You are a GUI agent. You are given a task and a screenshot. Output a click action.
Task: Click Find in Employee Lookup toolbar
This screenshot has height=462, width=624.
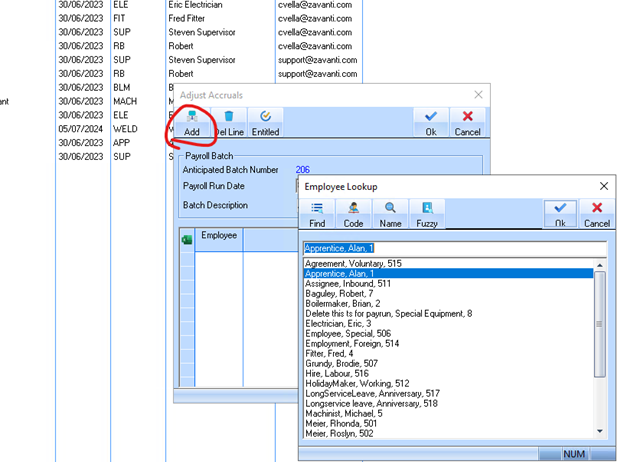pos(316,214)
